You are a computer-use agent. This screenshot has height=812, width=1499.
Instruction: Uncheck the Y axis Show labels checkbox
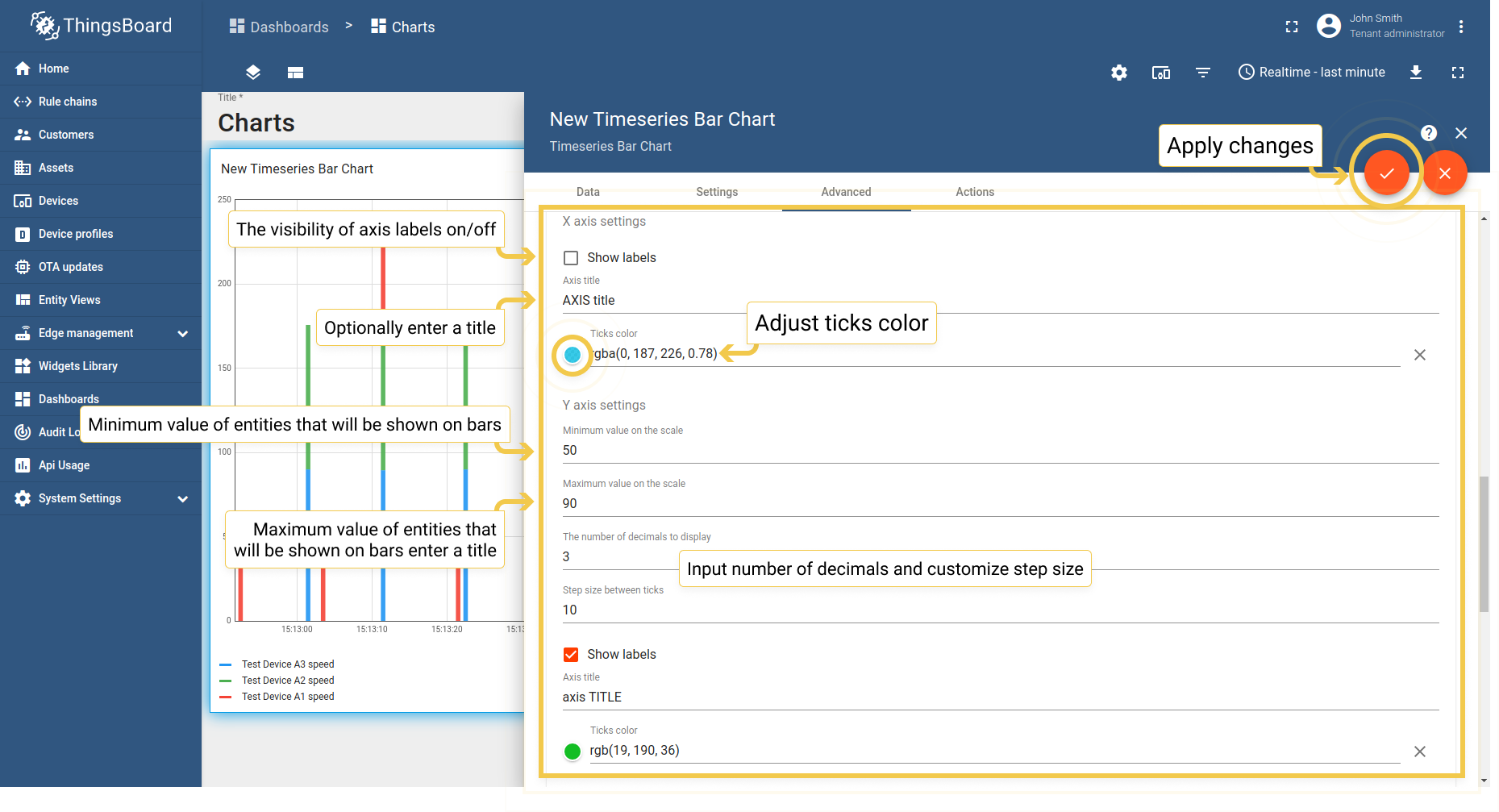click(x=571, y=655)
